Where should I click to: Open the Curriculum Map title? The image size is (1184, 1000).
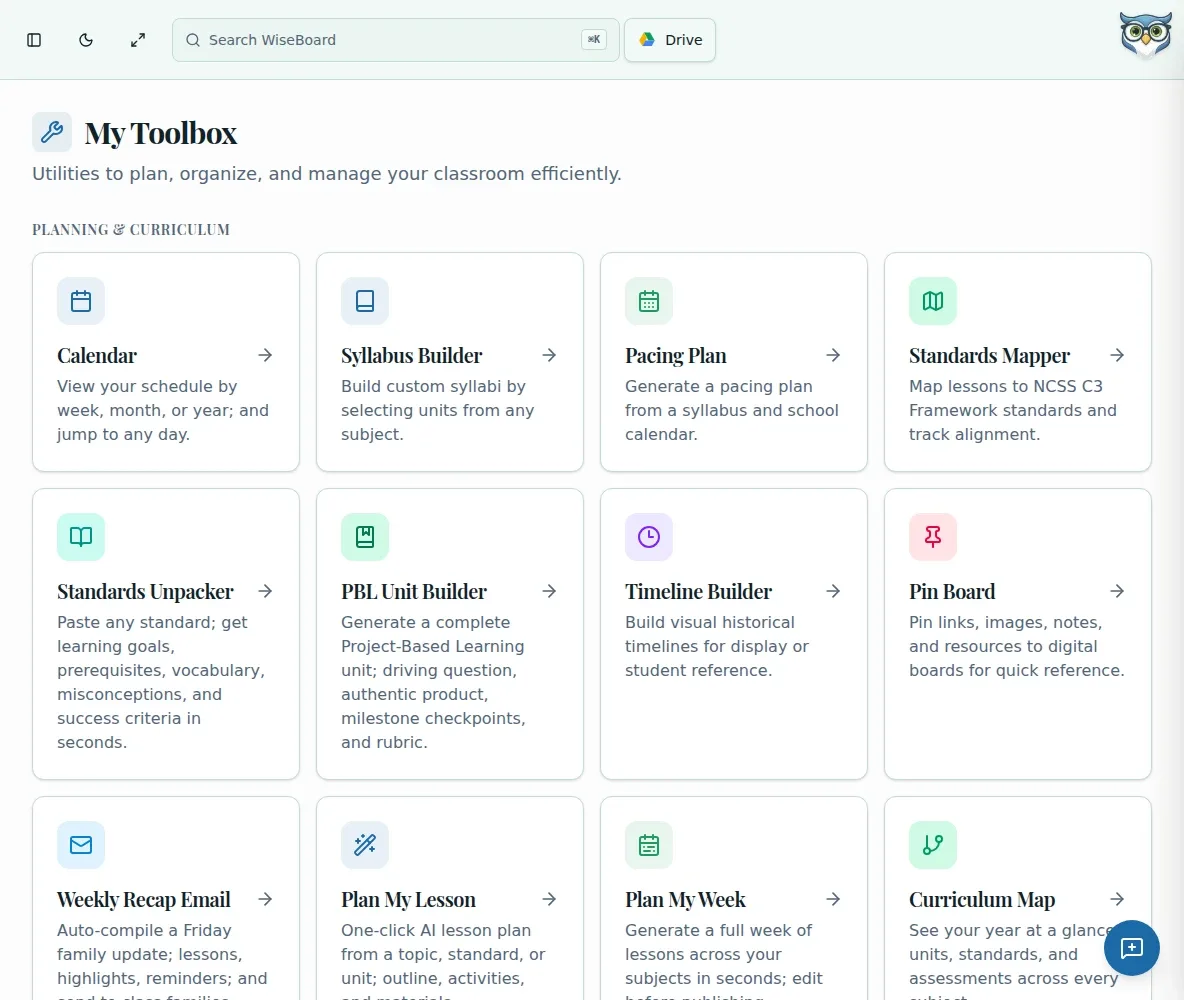click(982, 900)
